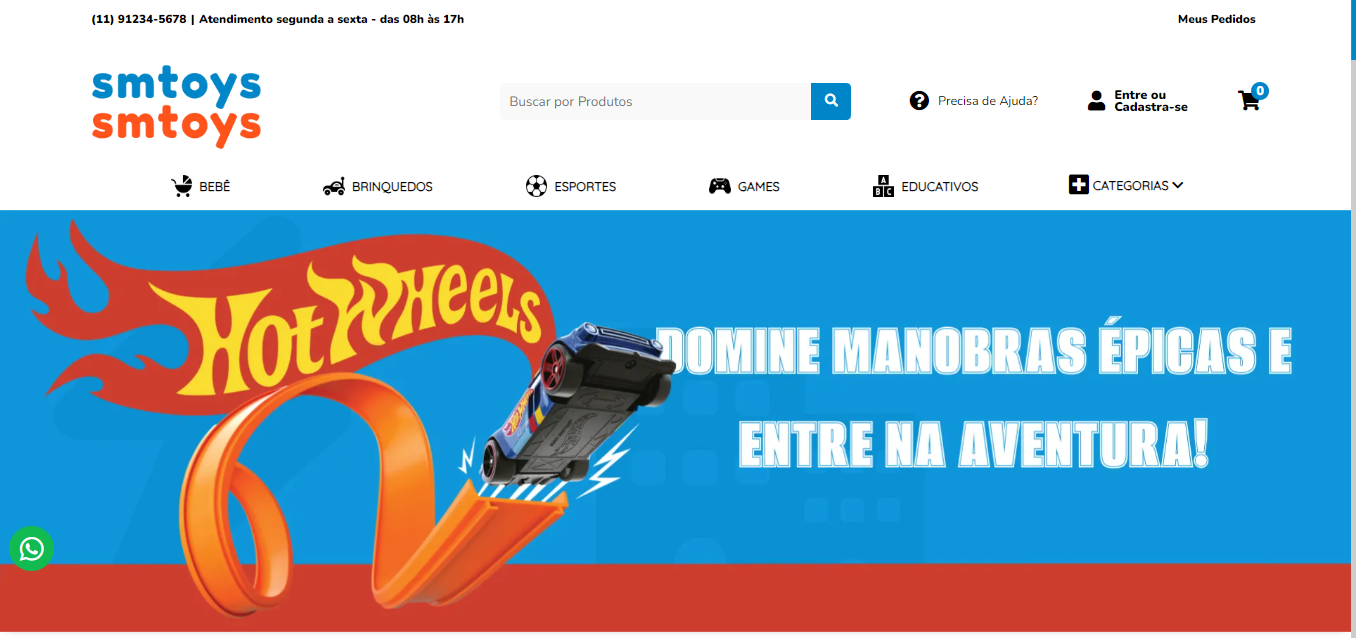
Task: Click the toy car Brinquedos icon
Action: pyautogui.click(x=334, y=186)
